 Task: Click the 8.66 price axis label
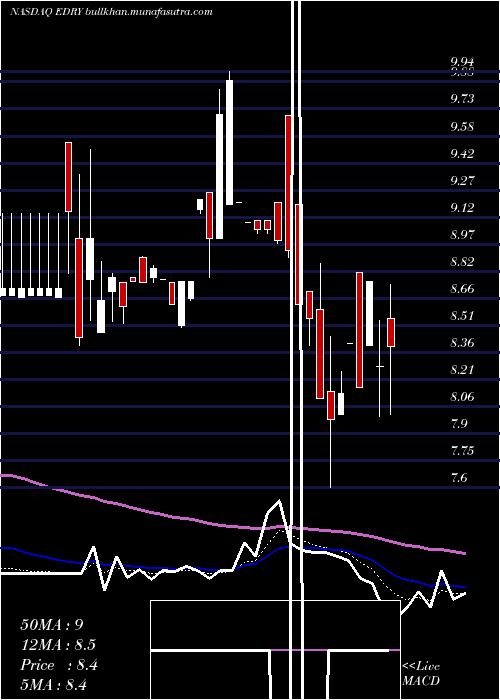coord(462,289)
